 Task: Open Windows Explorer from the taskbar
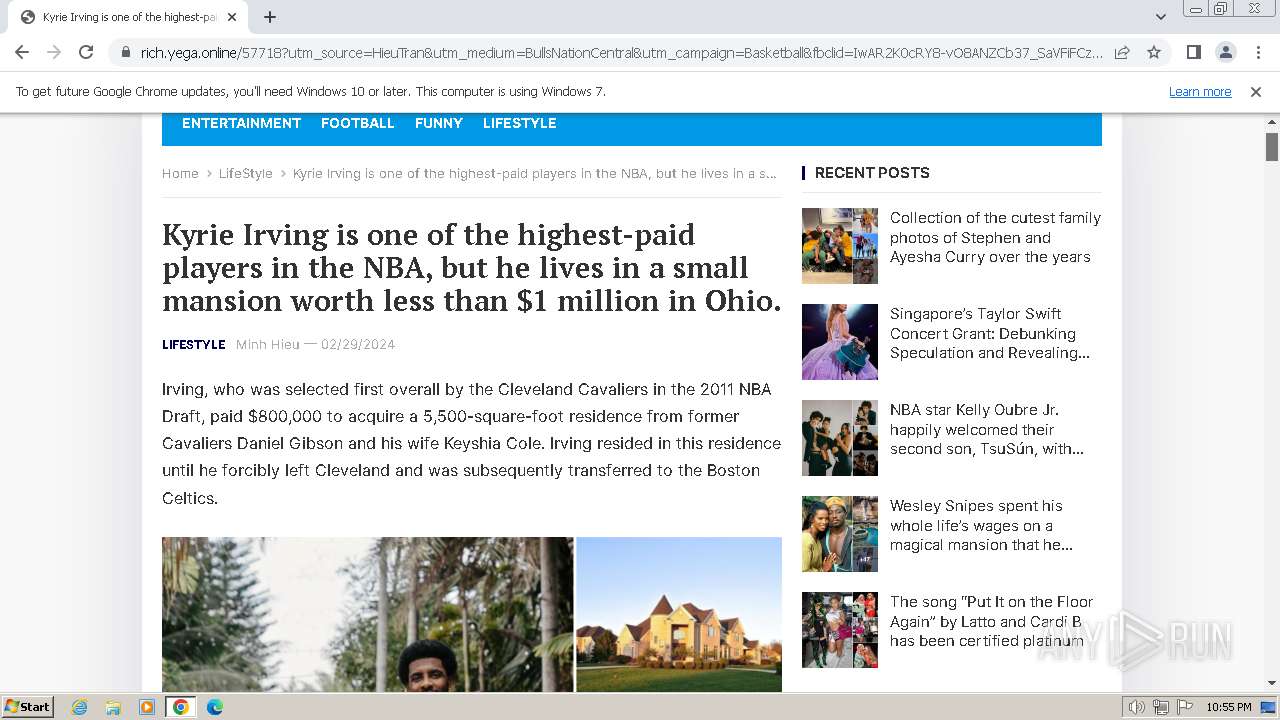(x=113, y=707)
